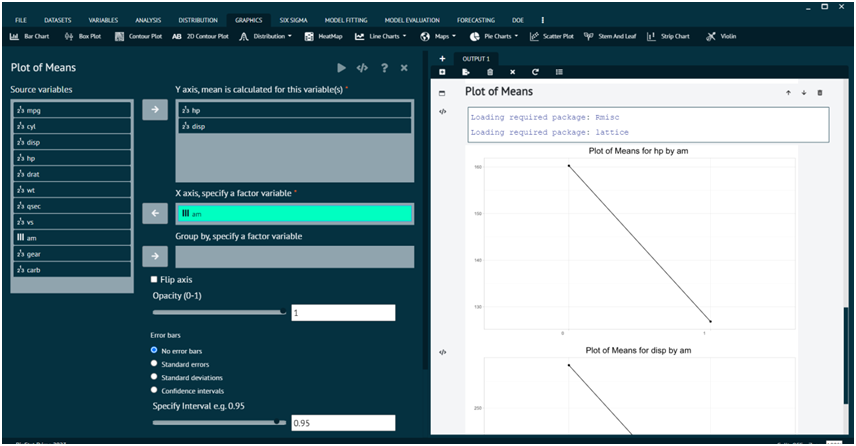Image resolution: width=856 pixels, height=446 pixels.
Task: Click the empty Group by variable box
Action: point(295,257)
